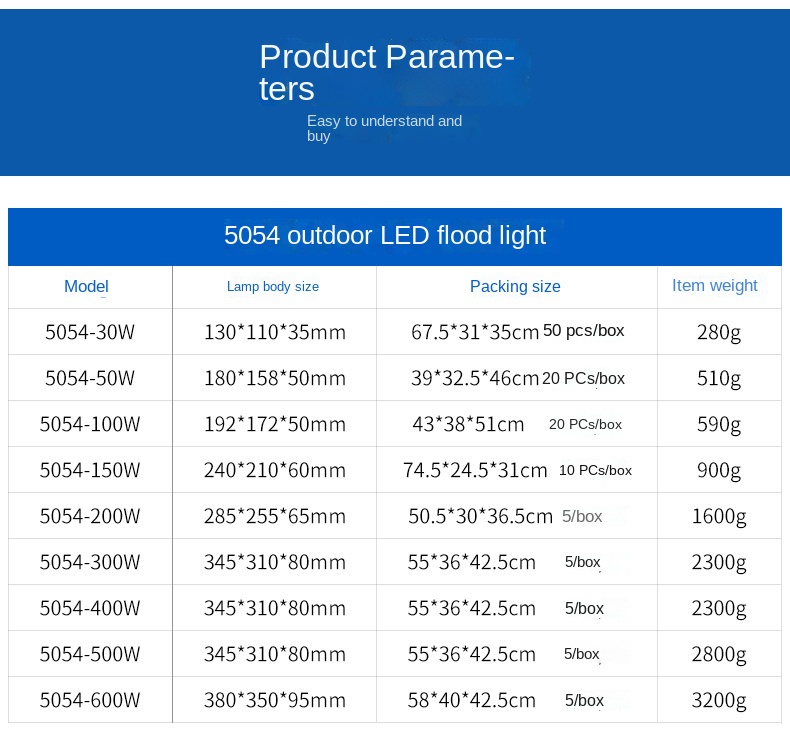The height and width of the screenshot is (746, 790).
Task: Click the 5054-100W model cell
Action: click(x=90, y=424)
